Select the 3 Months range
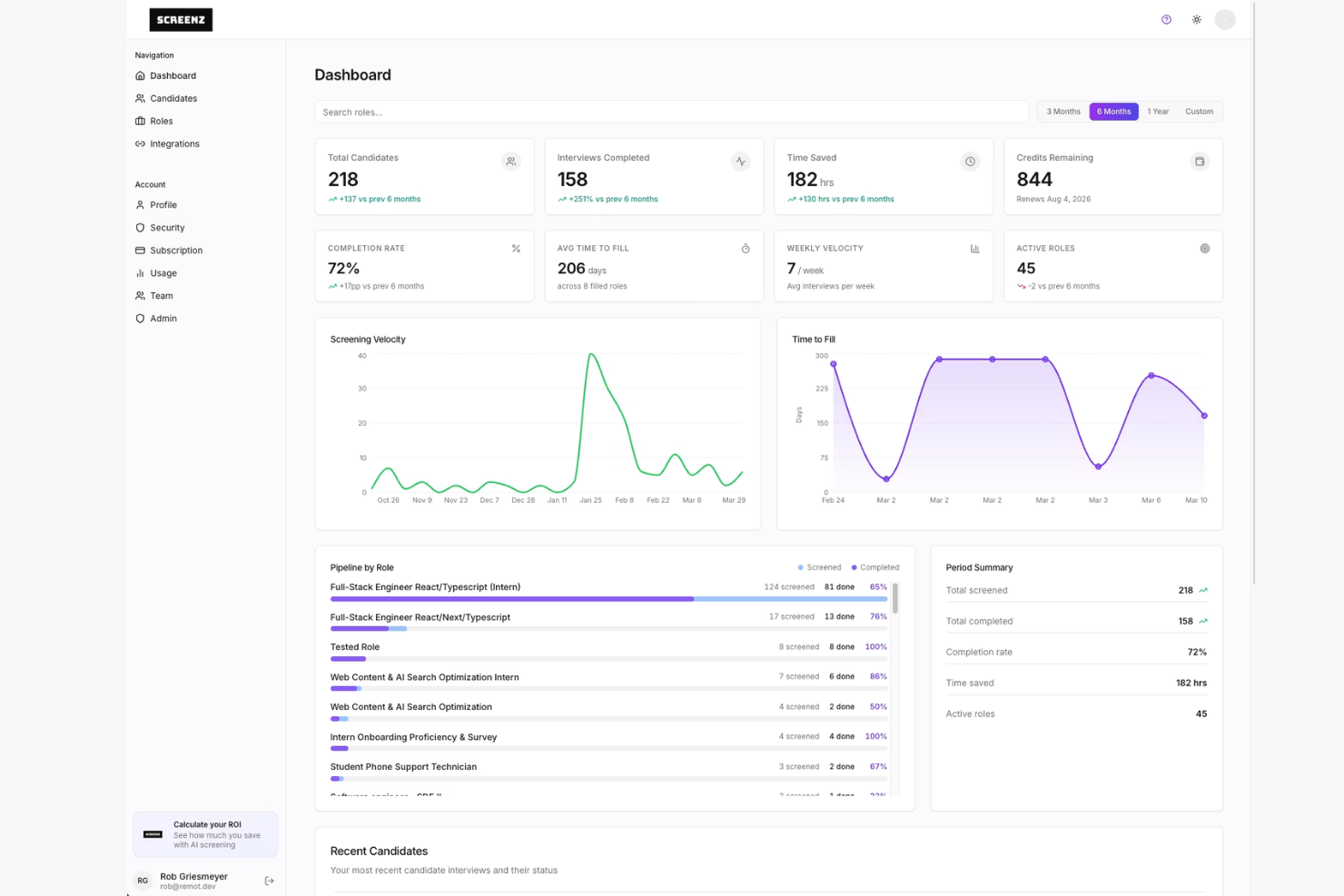1344x896 pixels. click(1063, 112)
